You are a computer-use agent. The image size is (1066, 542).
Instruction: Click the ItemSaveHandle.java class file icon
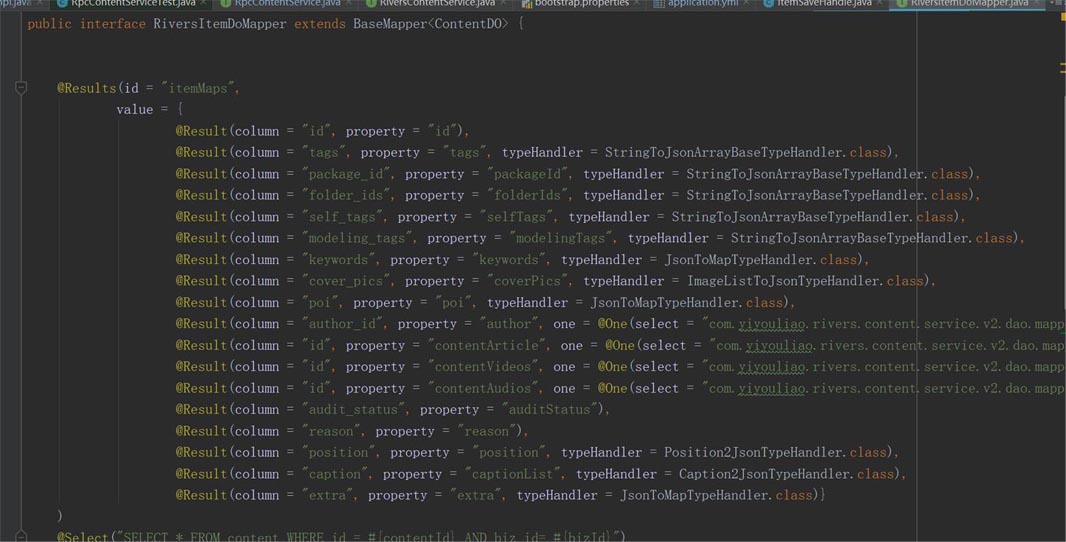[x=768, y=4]
